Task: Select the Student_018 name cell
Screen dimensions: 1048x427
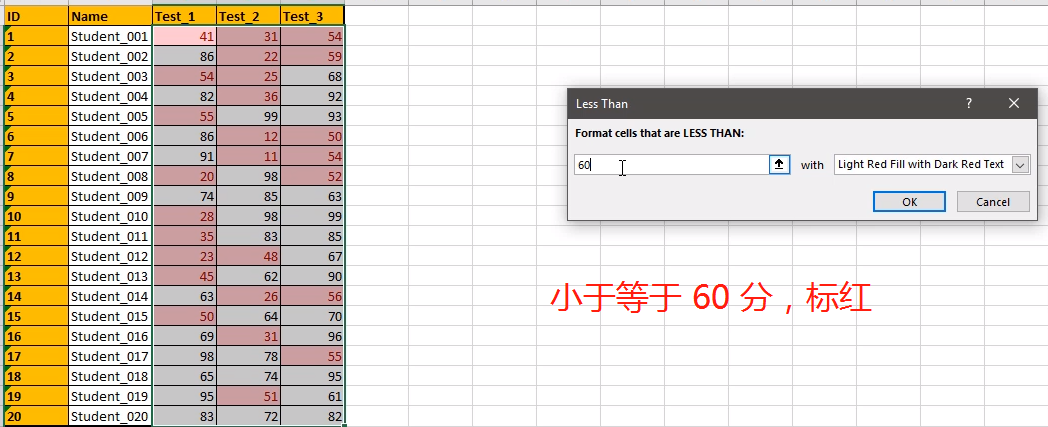Action: pos(110,376)
